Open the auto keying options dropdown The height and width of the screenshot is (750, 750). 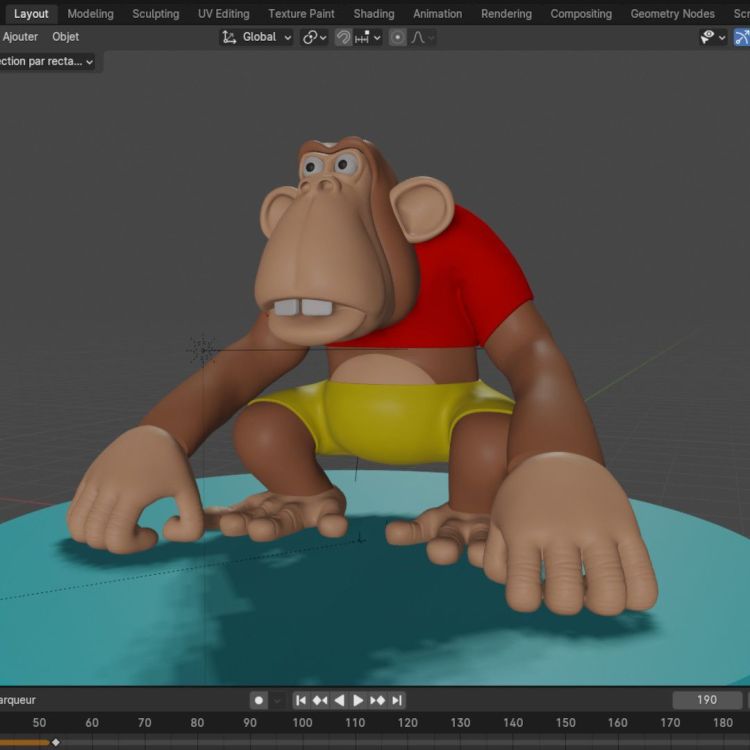click(277, 700)
